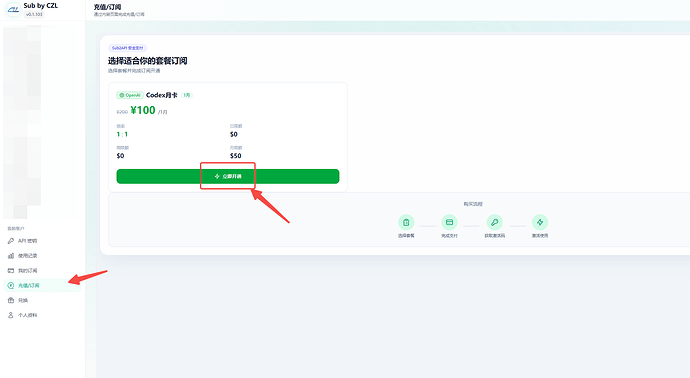Screen dimensions: 690x378
Task: Click the OpenAI tag on Codex card
Action: click(x=130, y=95)
